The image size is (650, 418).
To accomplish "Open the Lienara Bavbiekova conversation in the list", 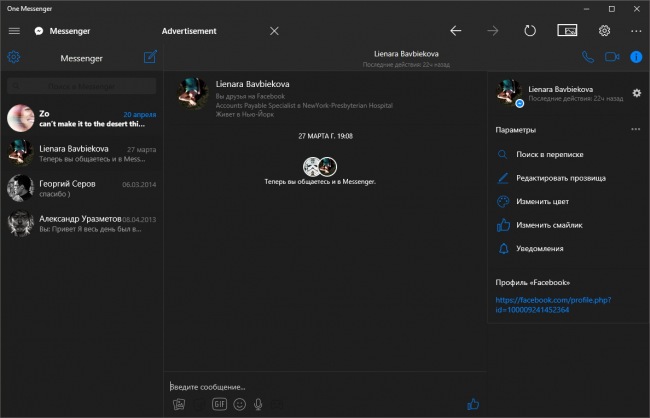I will pyautogui.click(x=82, y=153).
